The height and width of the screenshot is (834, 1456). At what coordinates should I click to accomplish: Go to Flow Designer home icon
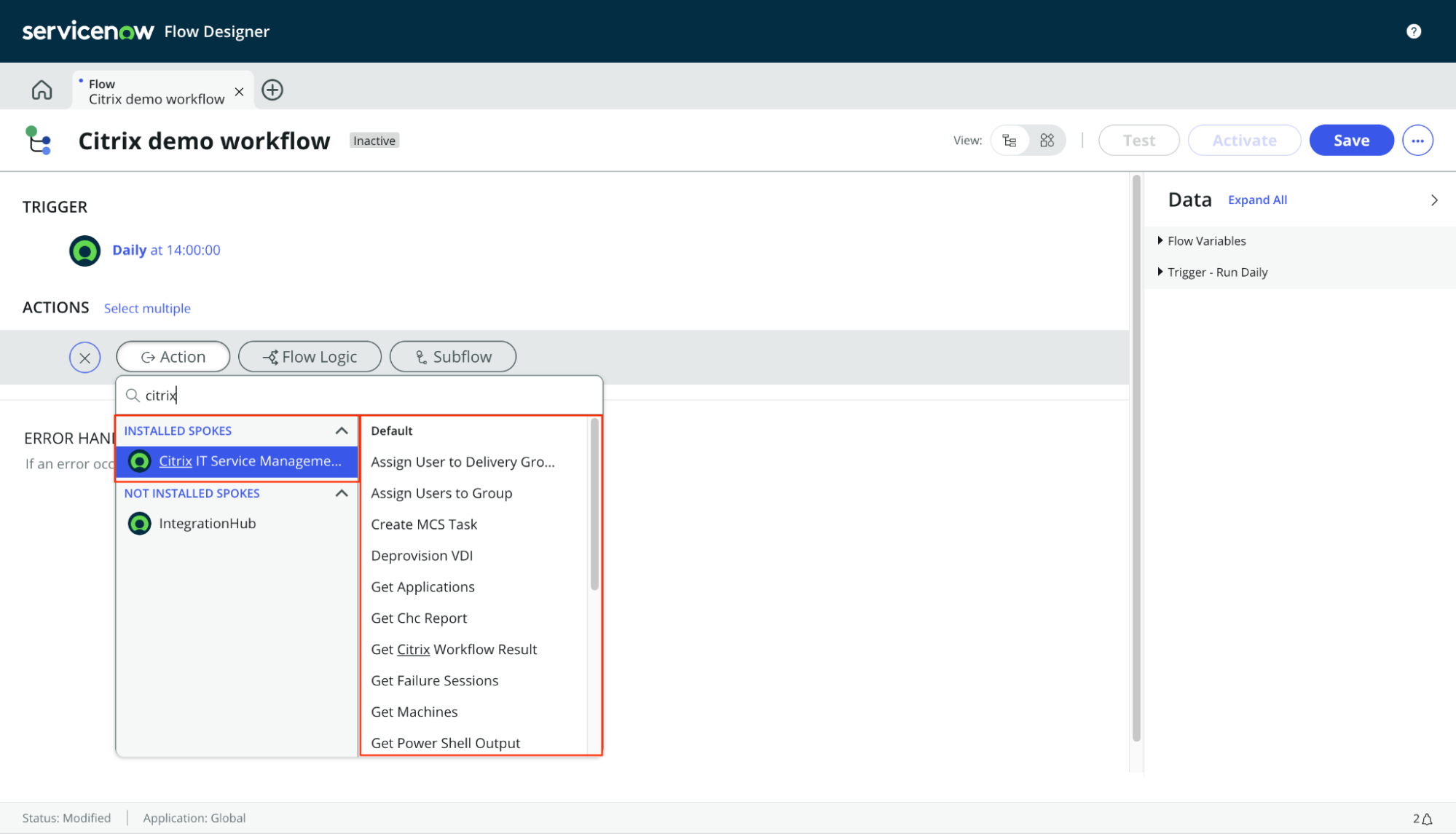pyautogui.click(x=42, y=90)
